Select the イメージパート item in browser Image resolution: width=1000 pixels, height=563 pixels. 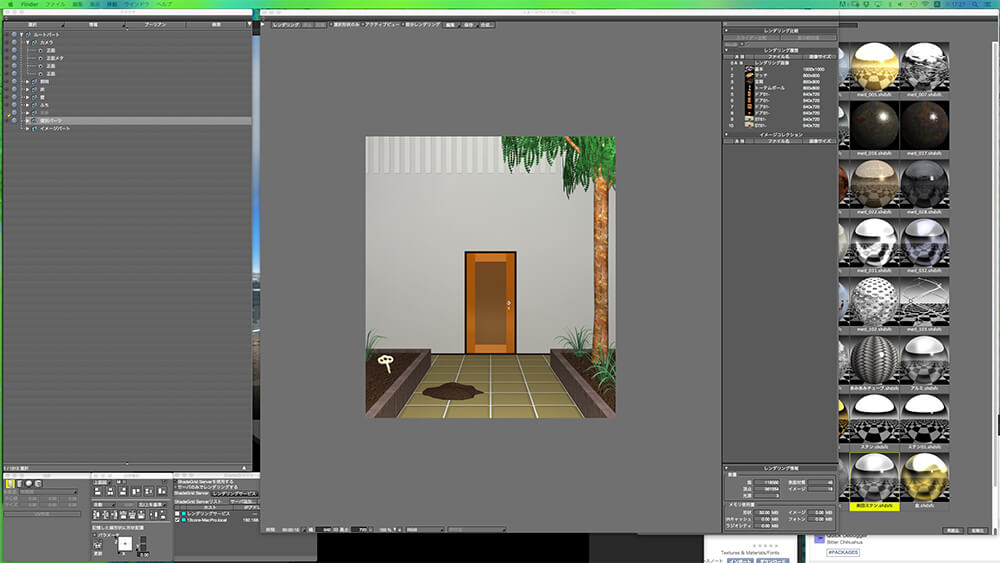pos(54,129)
